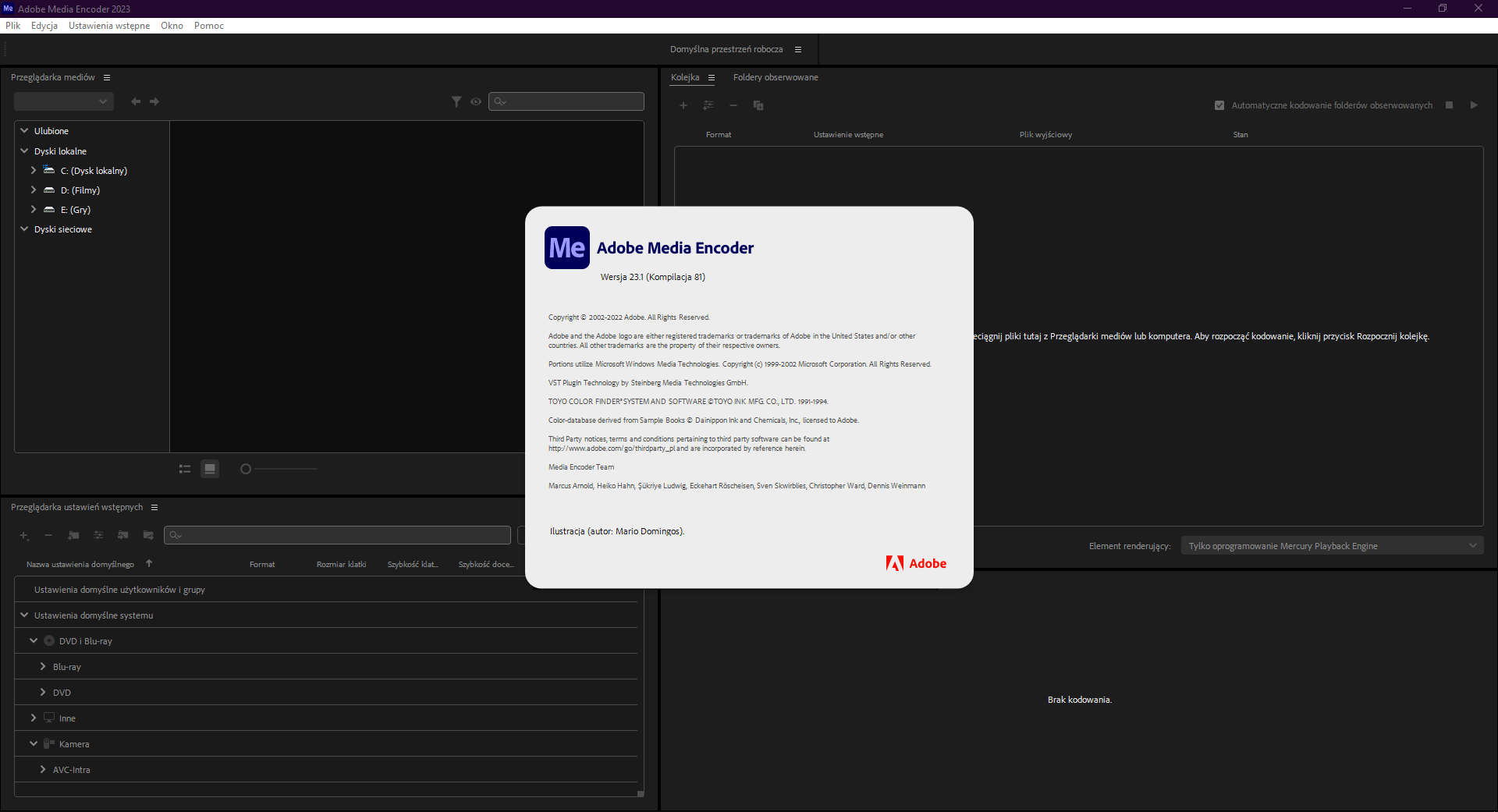Image resolution: width=1498 pixels, height=812 pixels.
Task: Add a source to the queue
Action: 683,105
